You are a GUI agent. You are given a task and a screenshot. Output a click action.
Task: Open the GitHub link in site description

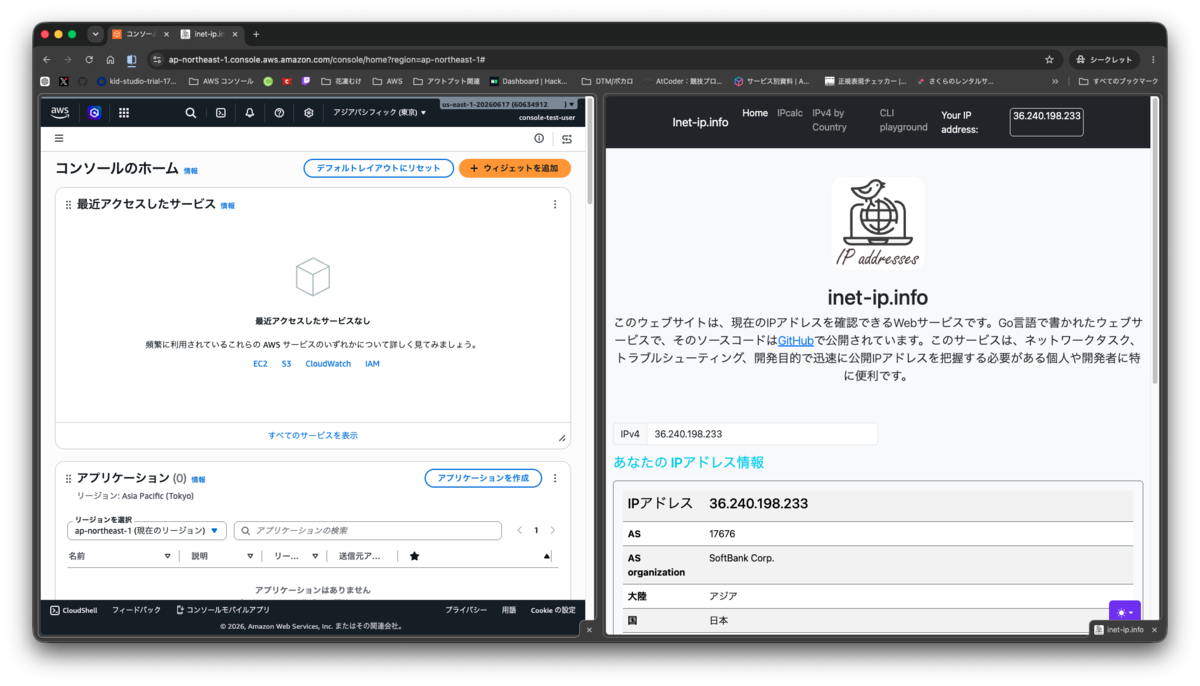pyautogui.click(x=796, y=340)
